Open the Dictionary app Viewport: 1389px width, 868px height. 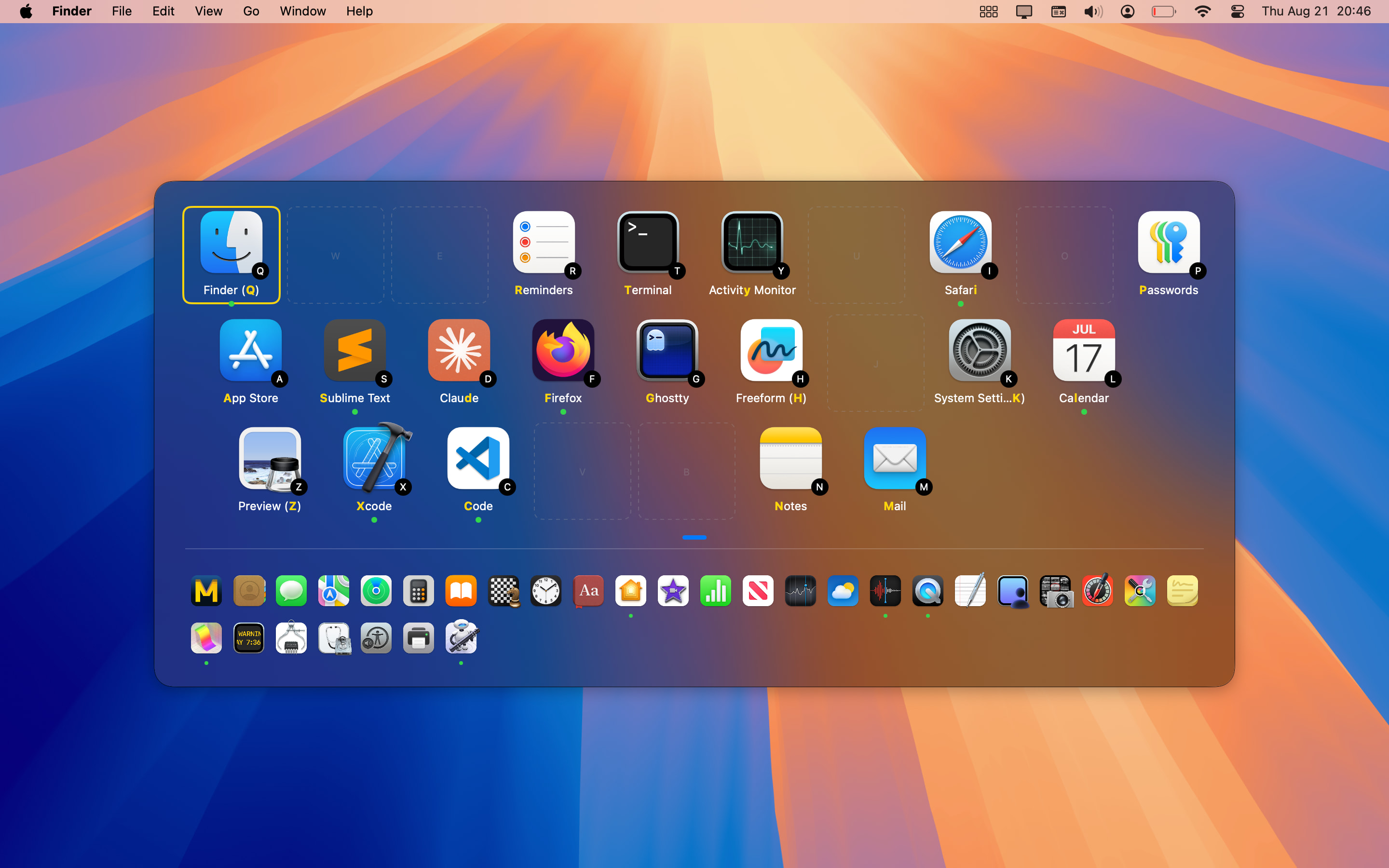click(x=588, y=591)
